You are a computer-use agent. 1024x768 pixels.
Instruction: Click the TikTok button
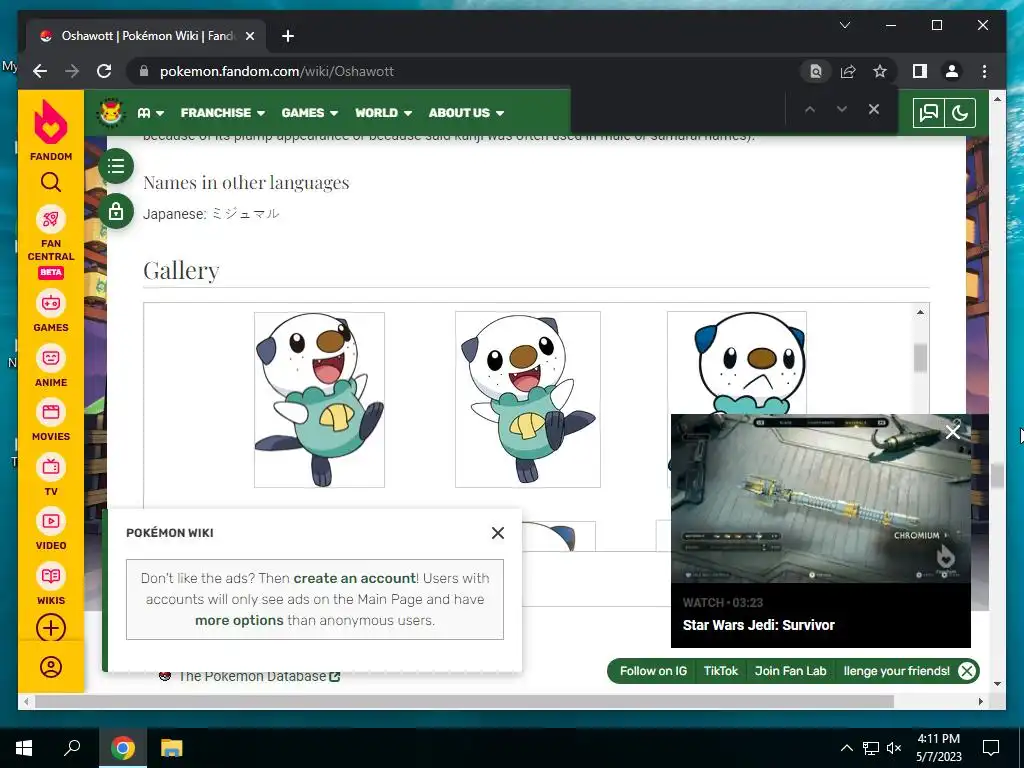[720, 671]
